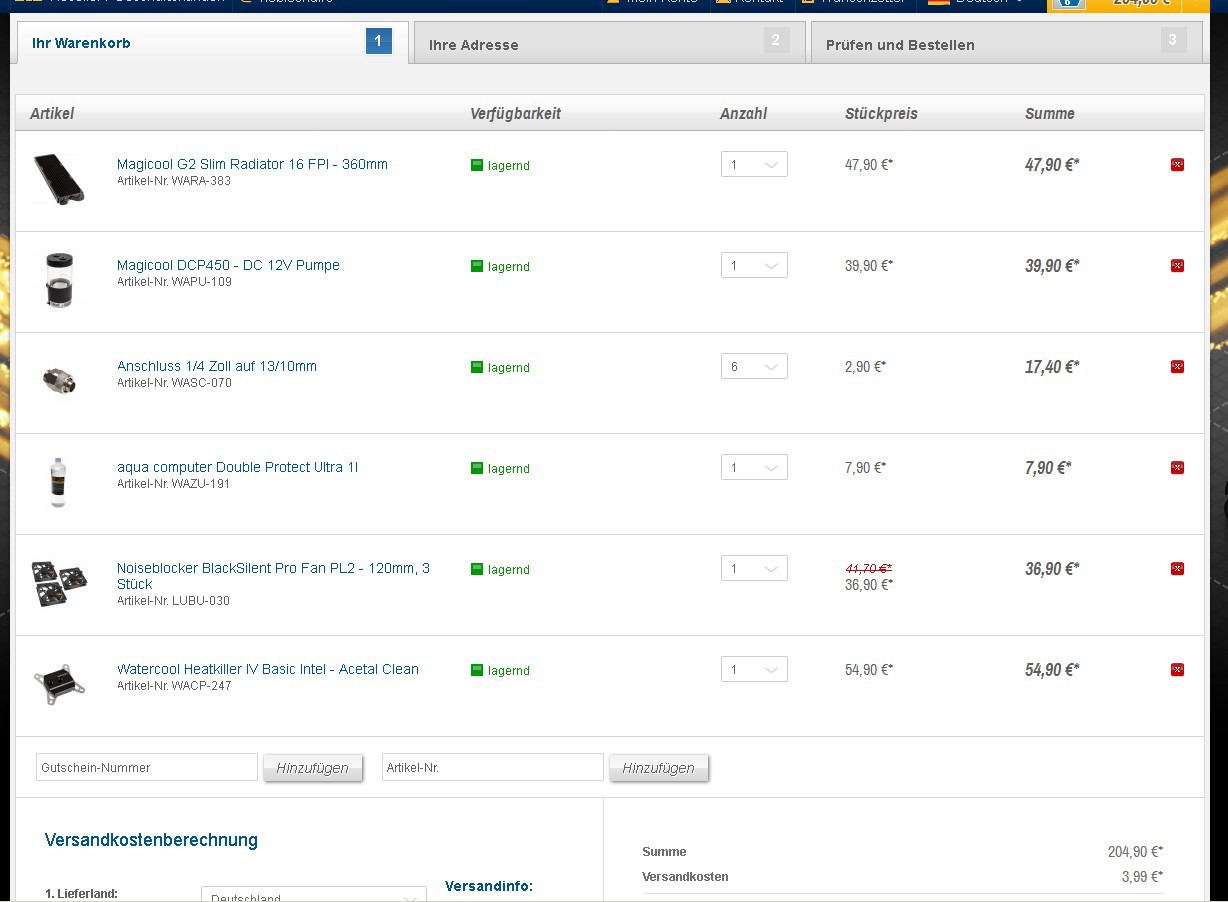Image resolution: width=1228 pixels, height=902 pixels.
Task: Change quantity of Double Protect Ultra 1l
Action: pyautogui.click(x=754, y=468)
